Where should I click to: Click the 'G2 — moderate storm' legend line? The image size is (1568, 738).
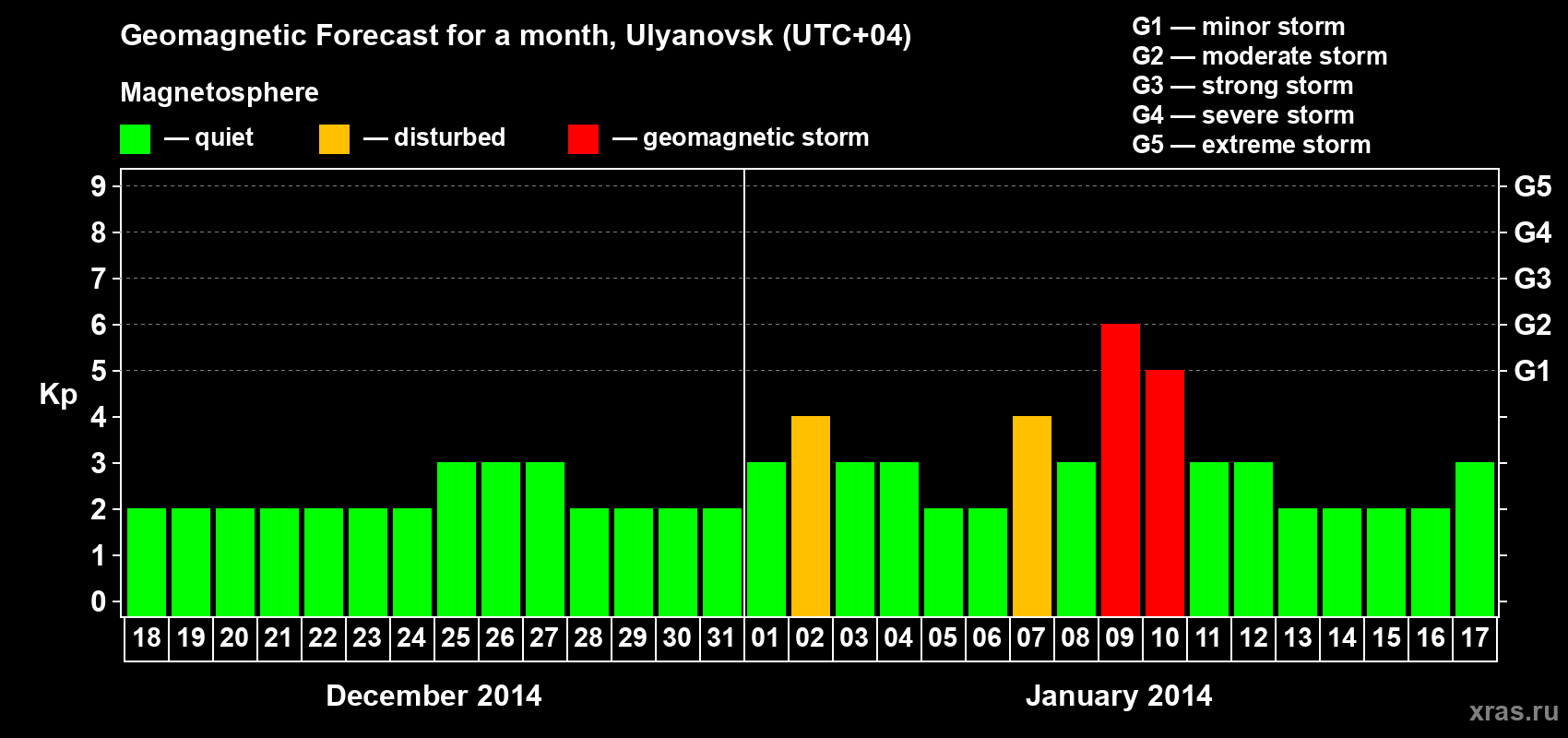pyautogui.click(x=1260, y=56)
